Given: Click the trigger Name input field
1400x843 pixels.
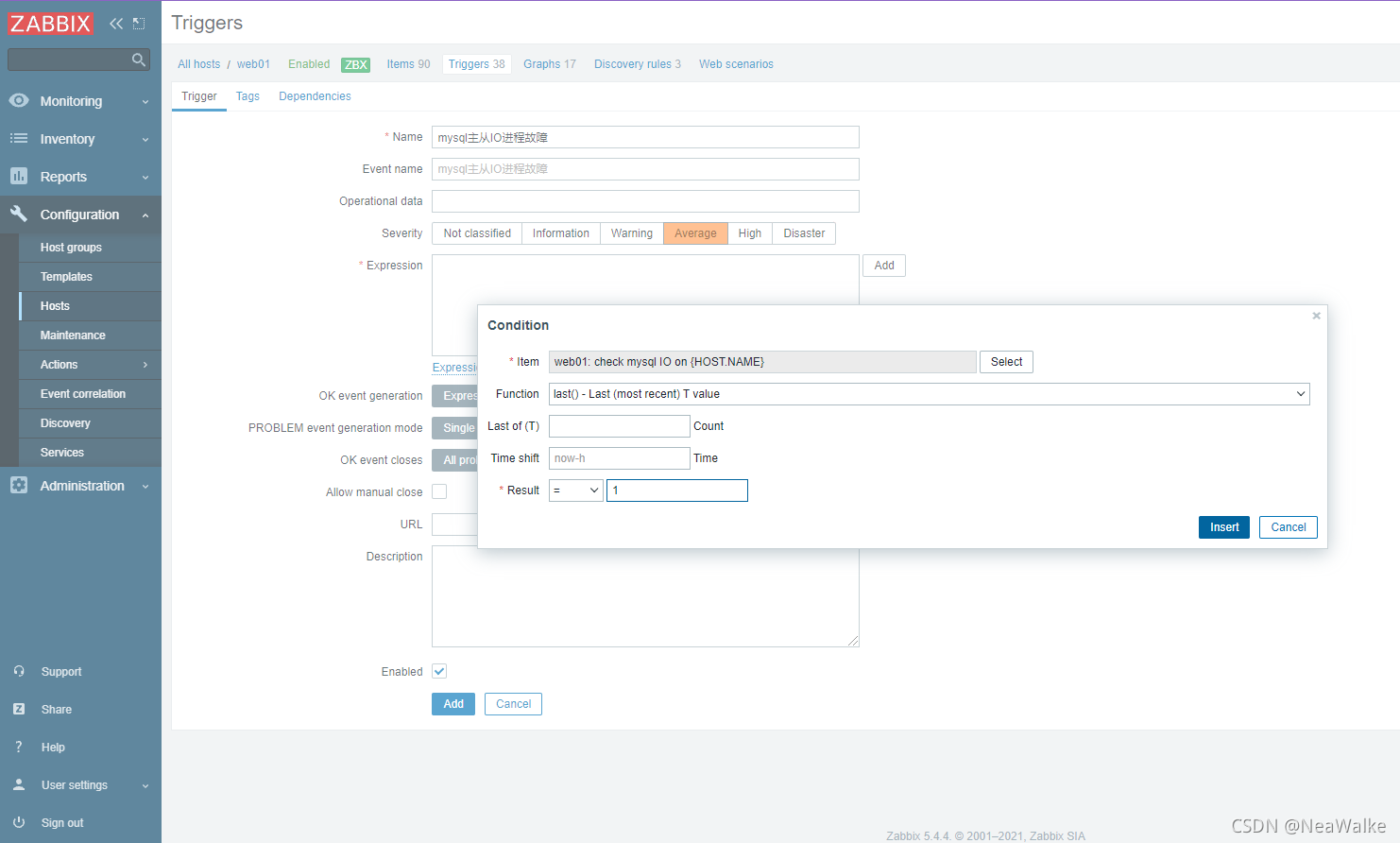Looking at the screenshot, I should [x=645, y=137].
